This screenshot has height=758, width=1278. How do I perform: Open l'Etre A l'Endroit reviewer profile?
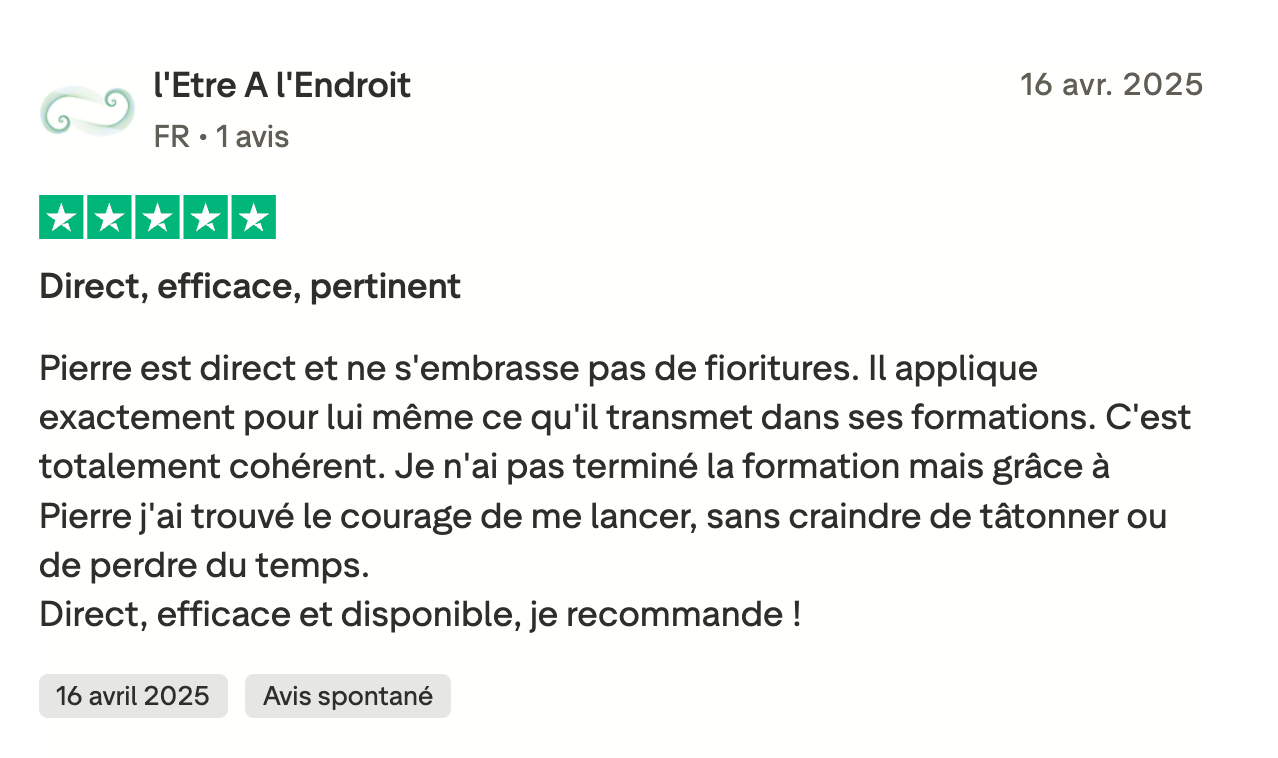pos(282,85)
